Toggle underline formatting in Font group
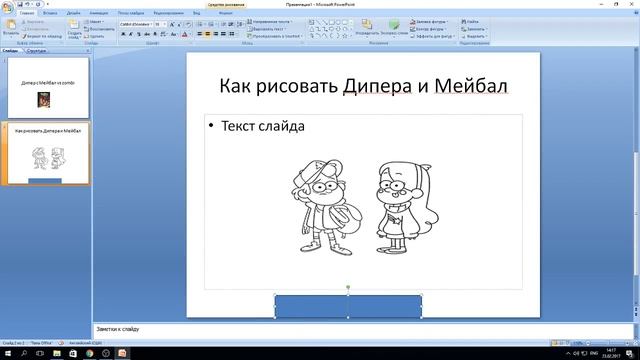The image size is (640, 360). coord(139,34)
